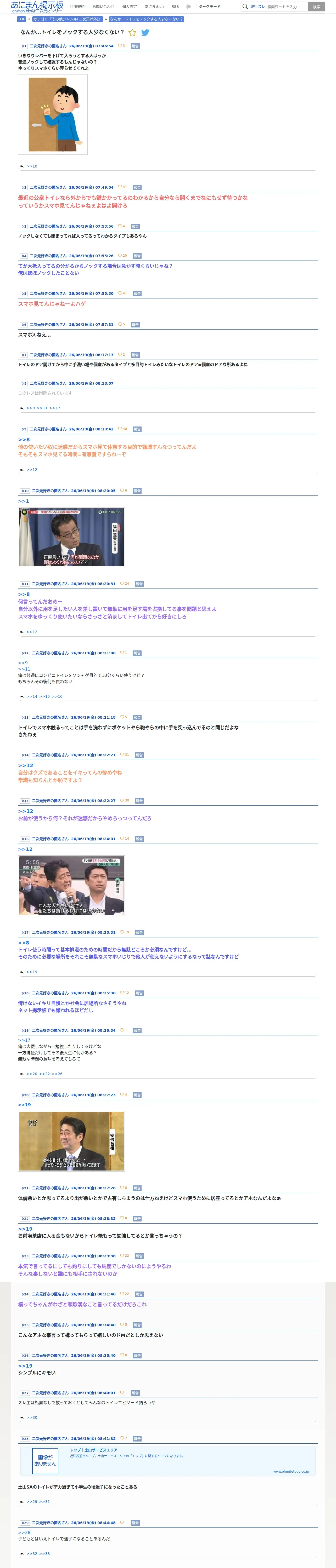Report post 24 with its 報告 button
This screenshot has height=1568, width=336.
pyautogui.click(x=139, y=1295)
